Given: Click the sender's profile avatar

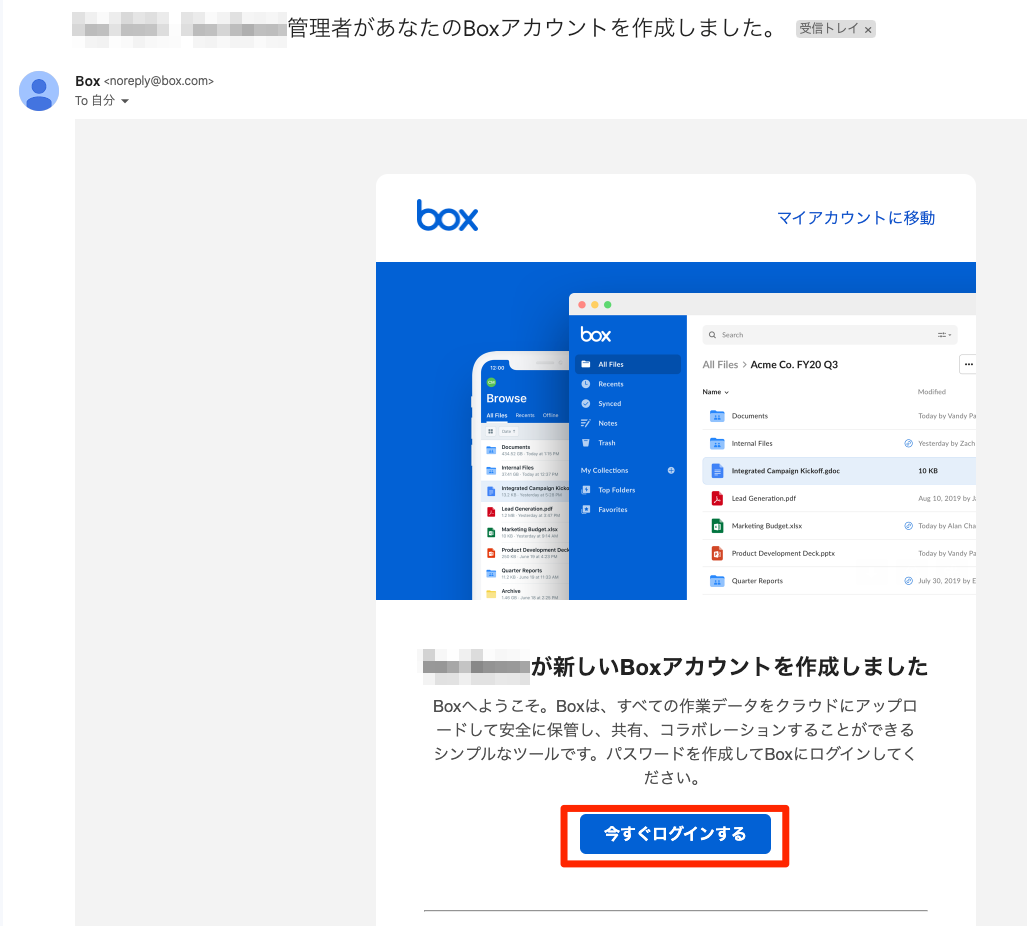Looking at the screenshot, I should [x=39, y=90].
